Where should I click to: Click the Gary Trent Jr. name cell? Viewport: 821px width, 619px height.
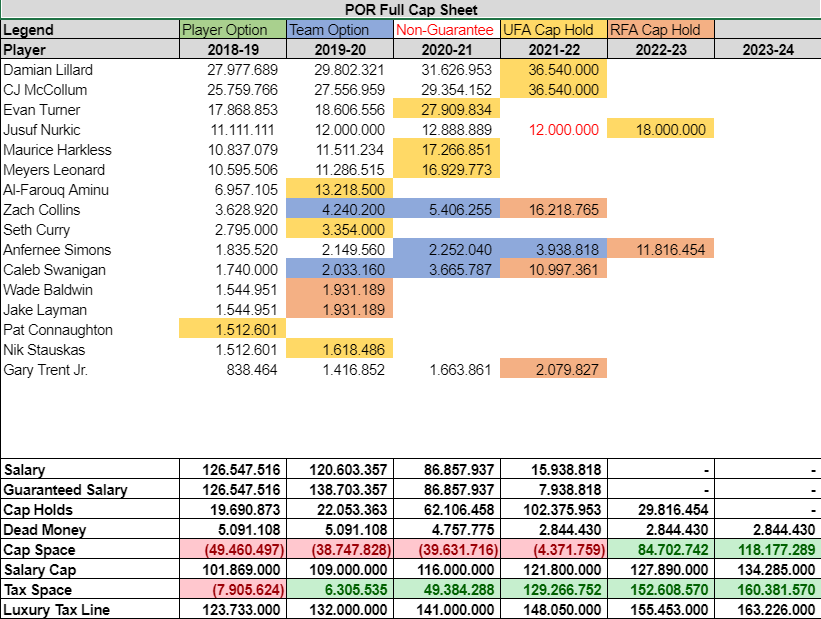[x=89, y=370]
